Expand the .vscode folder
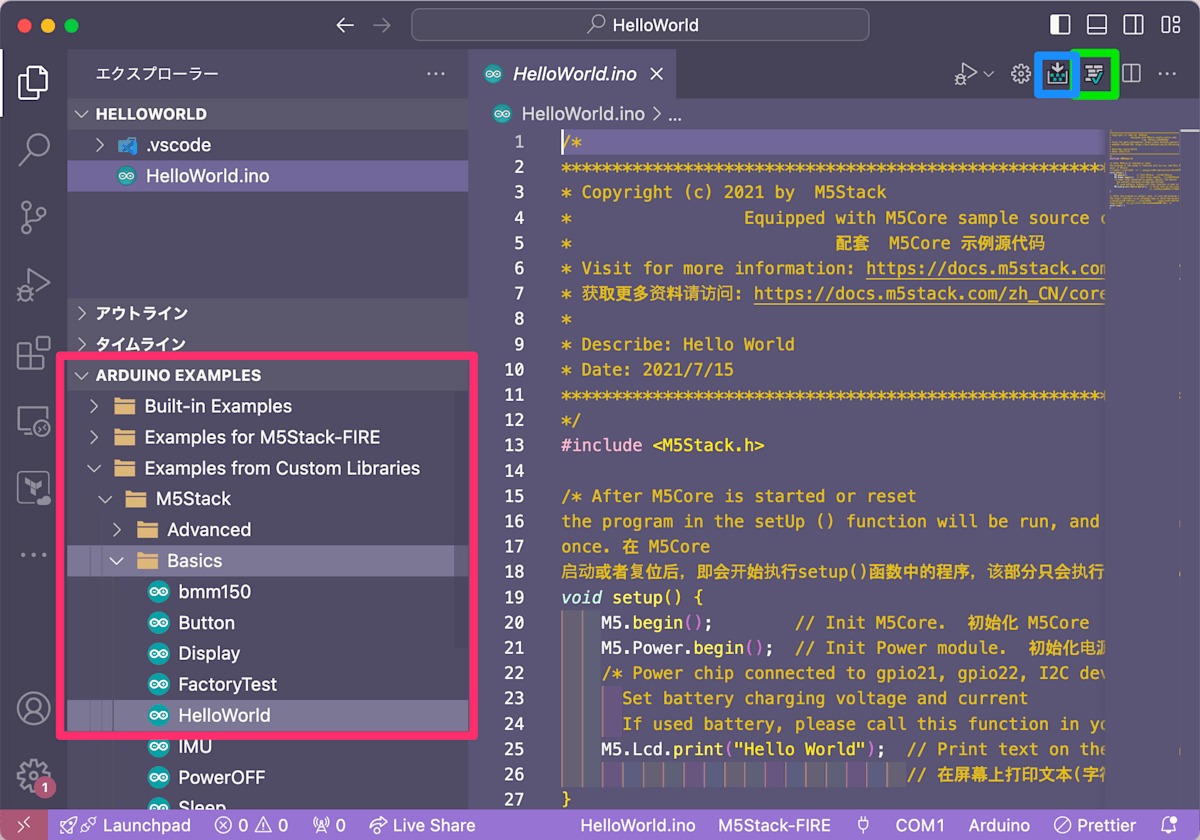 pos(268,145)
